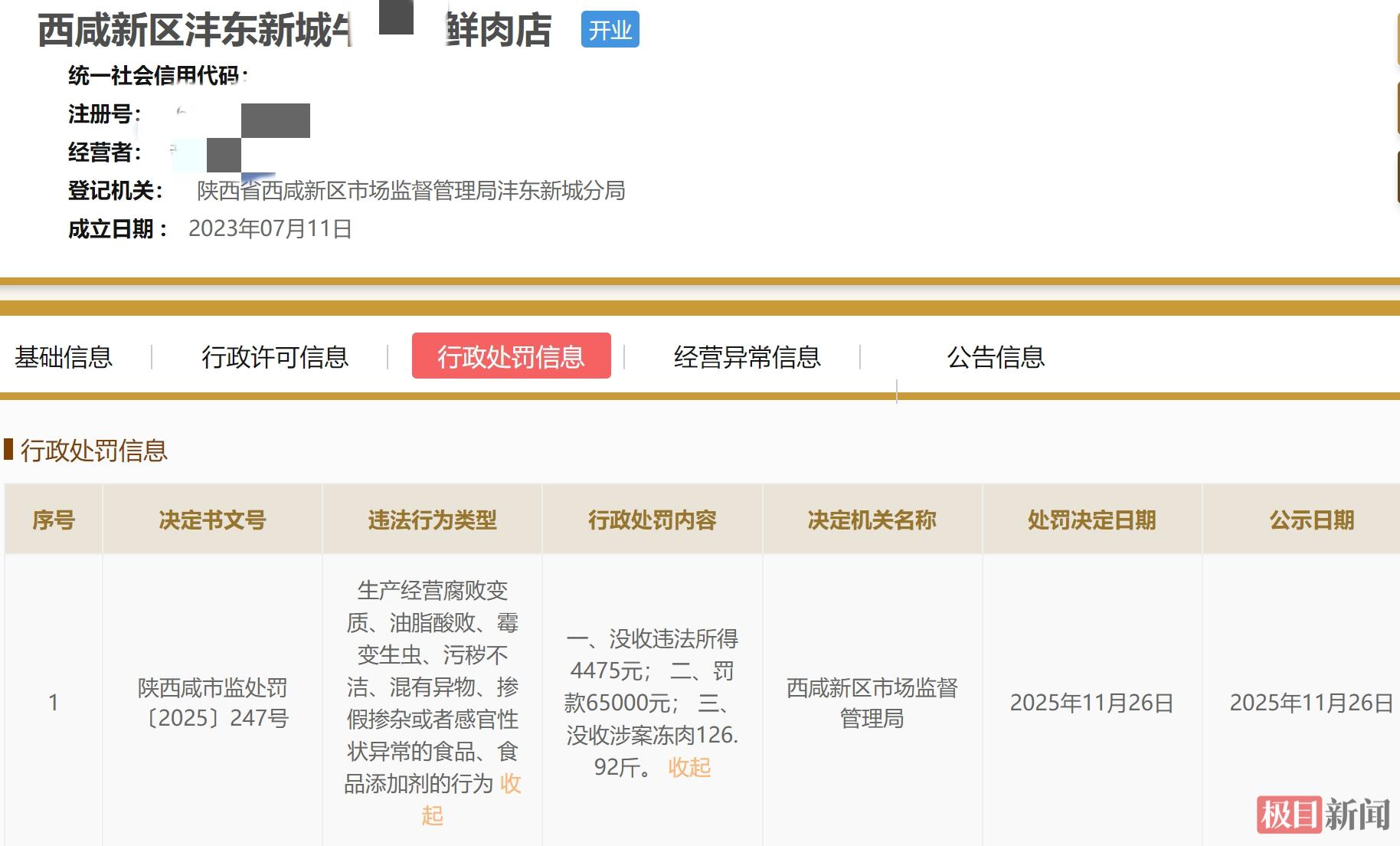Switch to the 行政许可信息 tab
The width and height of the screenshot is (1400, 846).
(x=275, y=357)
